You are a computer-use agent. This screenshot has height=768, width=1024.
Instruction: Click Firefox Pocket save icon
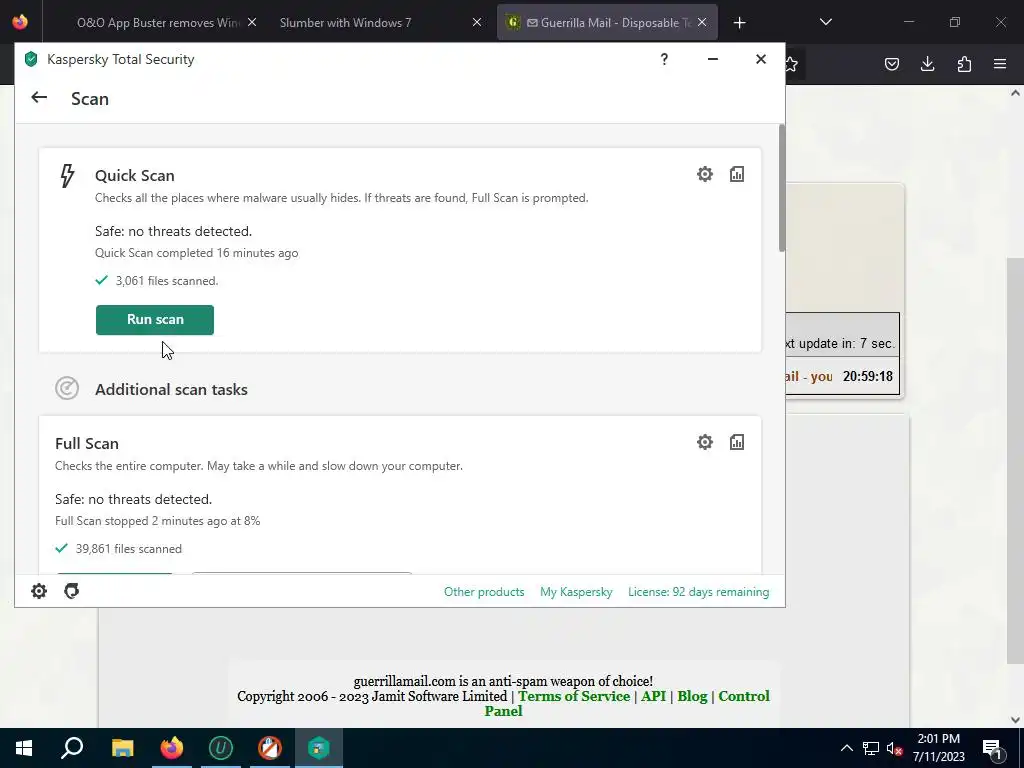point(891,64)
